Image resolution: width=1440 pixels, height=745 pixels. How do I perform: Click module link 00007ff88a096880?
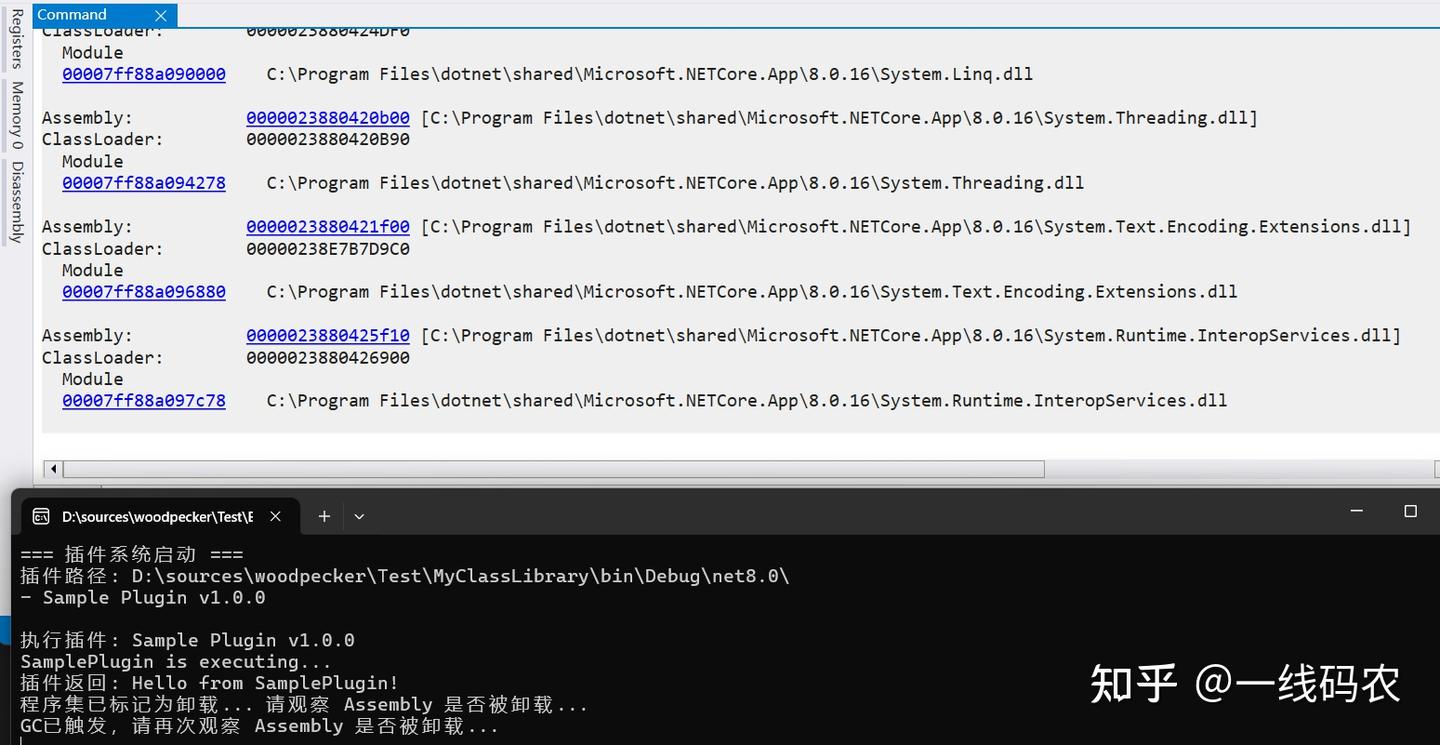[143, 291]
